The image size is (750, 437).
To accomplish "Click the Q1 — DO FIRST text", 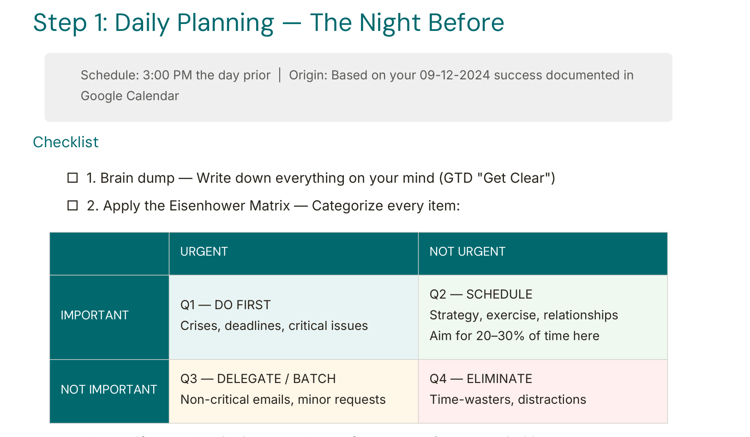I will point(225,305).
